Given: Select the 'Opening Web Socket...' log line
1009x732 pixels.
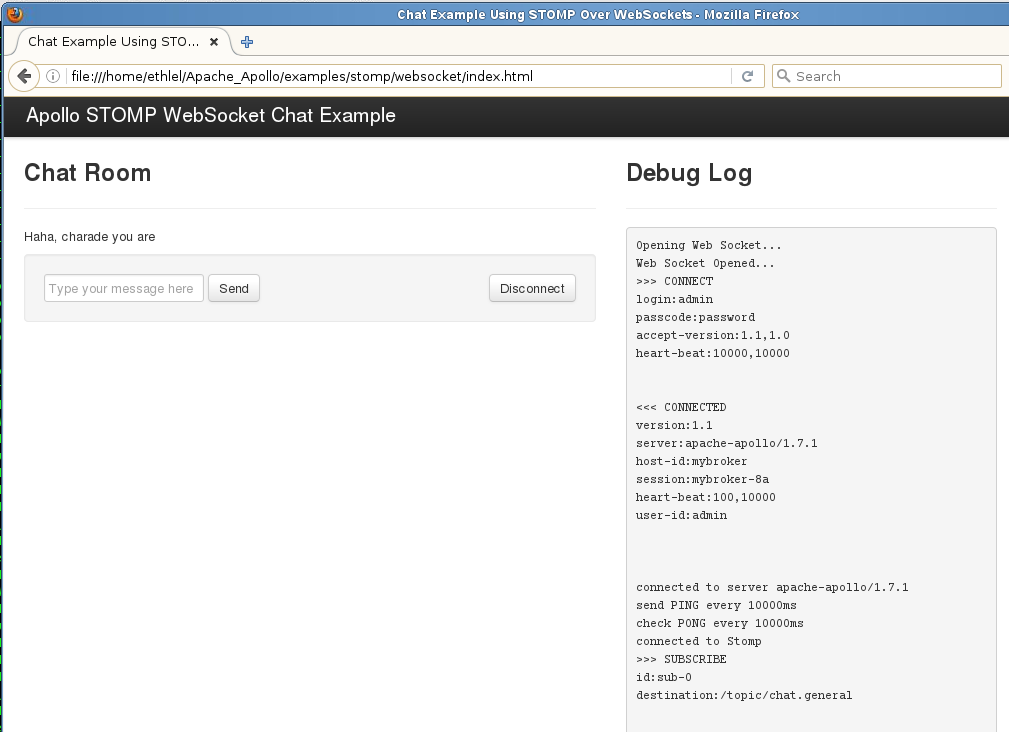Looking at the screenshot, I should (x=708, y=245).
